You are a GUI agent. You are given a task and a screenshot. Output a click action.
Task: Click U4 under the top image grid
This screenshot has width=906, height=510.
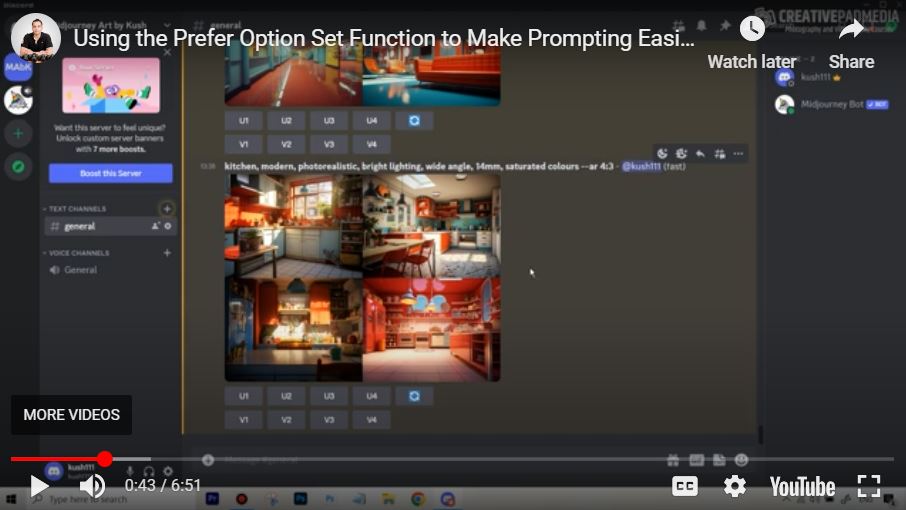click(x=372, y=121)
